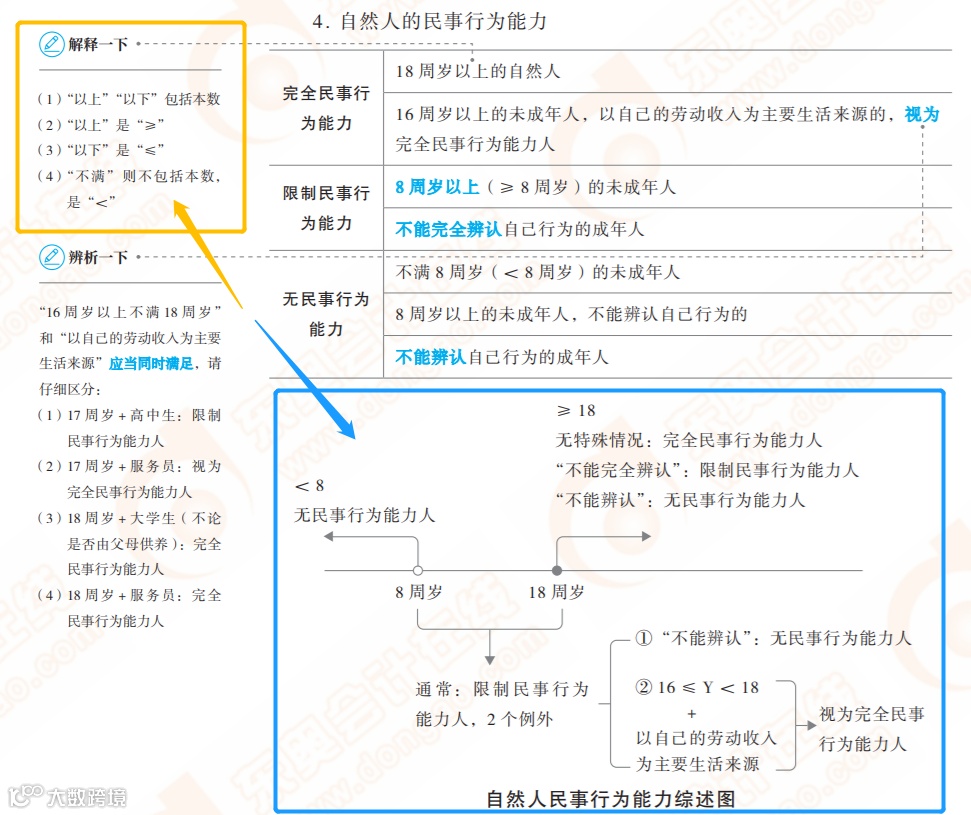Click the < 8 label in the diagram

[x=309, y=486]
